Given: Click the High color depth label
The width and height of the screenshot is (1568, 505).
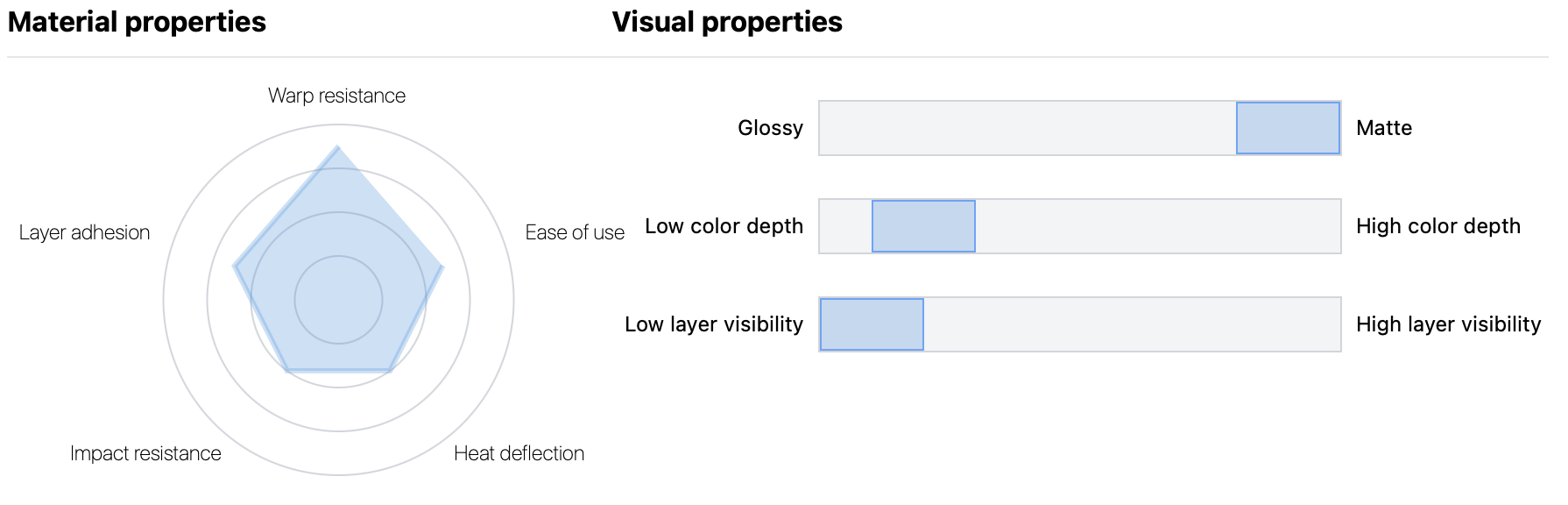Looking at the screenshot, I should coord(1438,226).
